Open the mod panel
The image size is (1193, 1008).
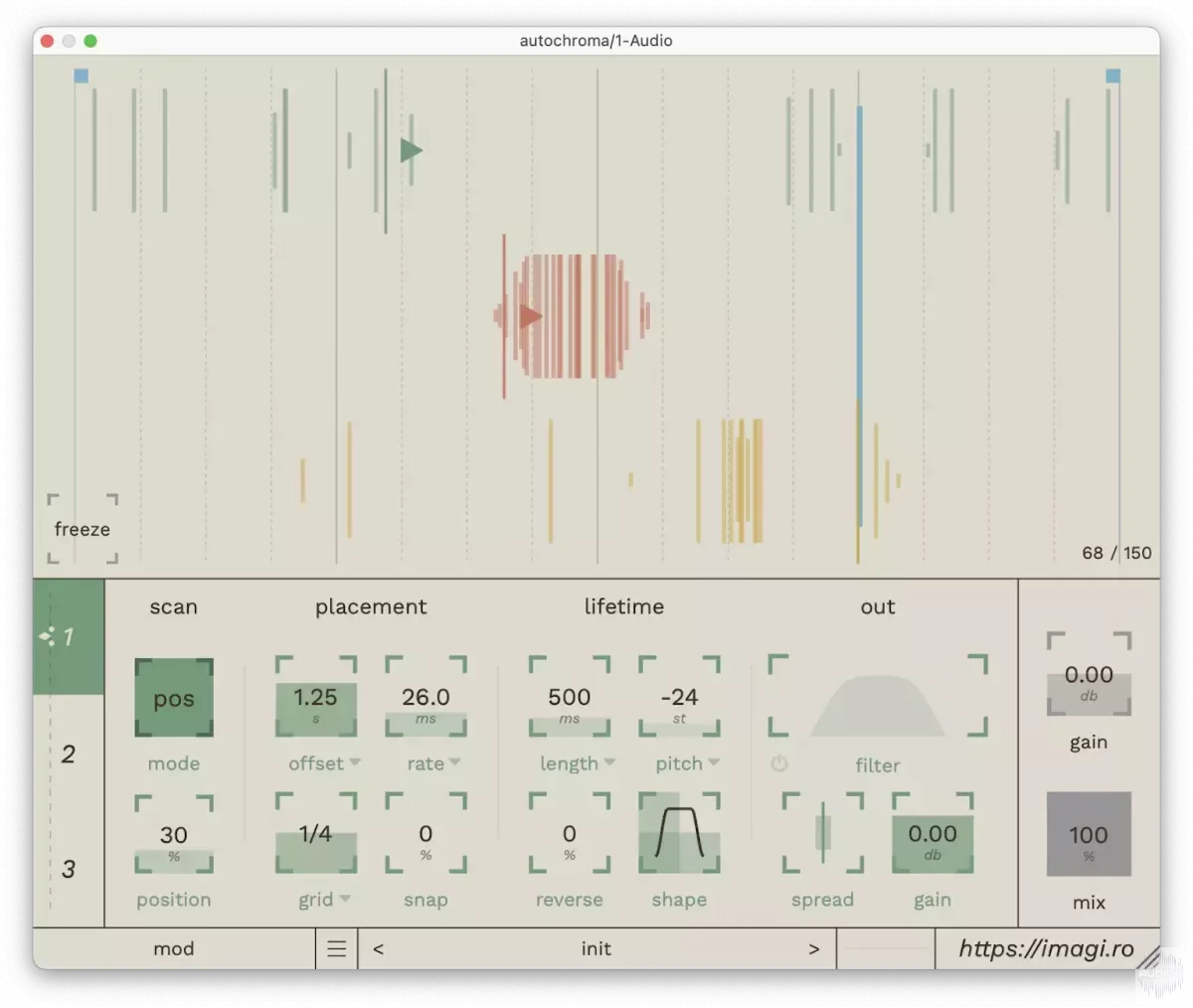click(x=174, y=949)
